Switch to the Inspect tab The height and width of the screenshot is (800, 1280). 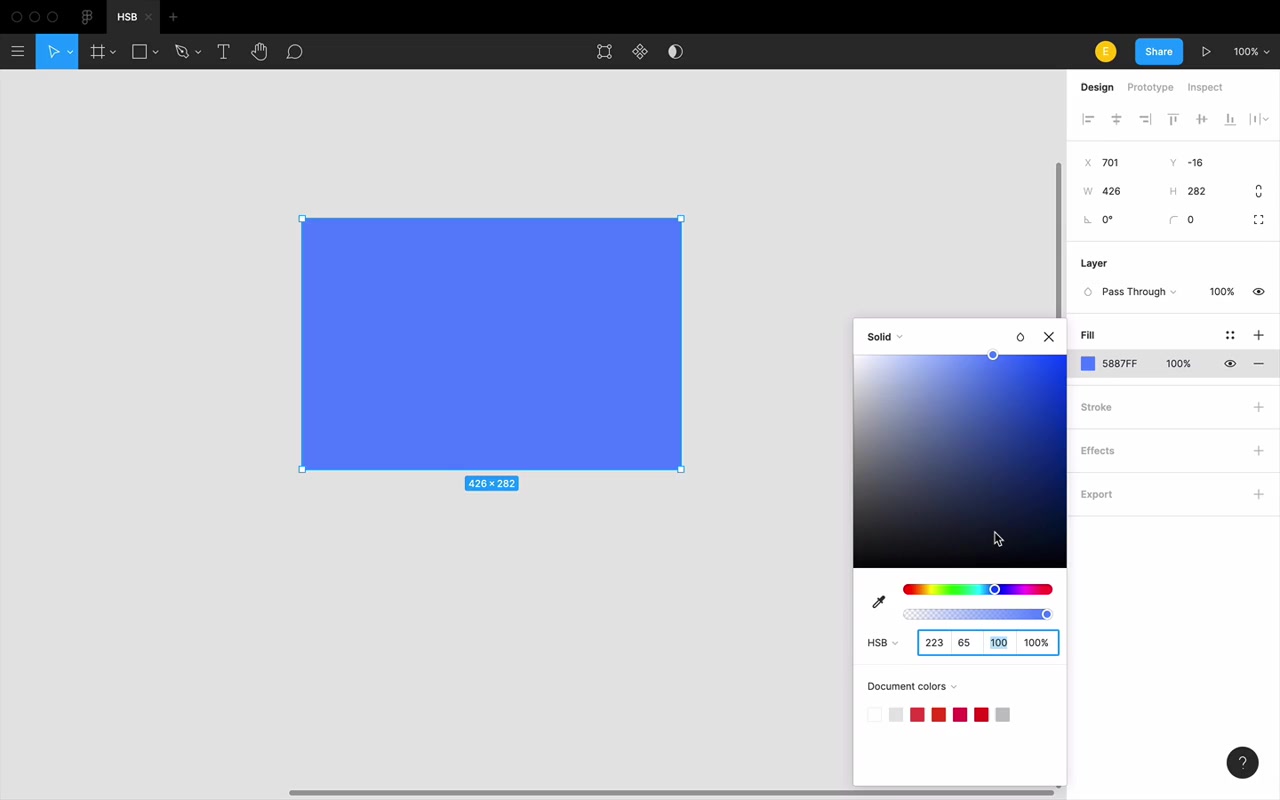pyautogui.click(x=1205, y=87)
